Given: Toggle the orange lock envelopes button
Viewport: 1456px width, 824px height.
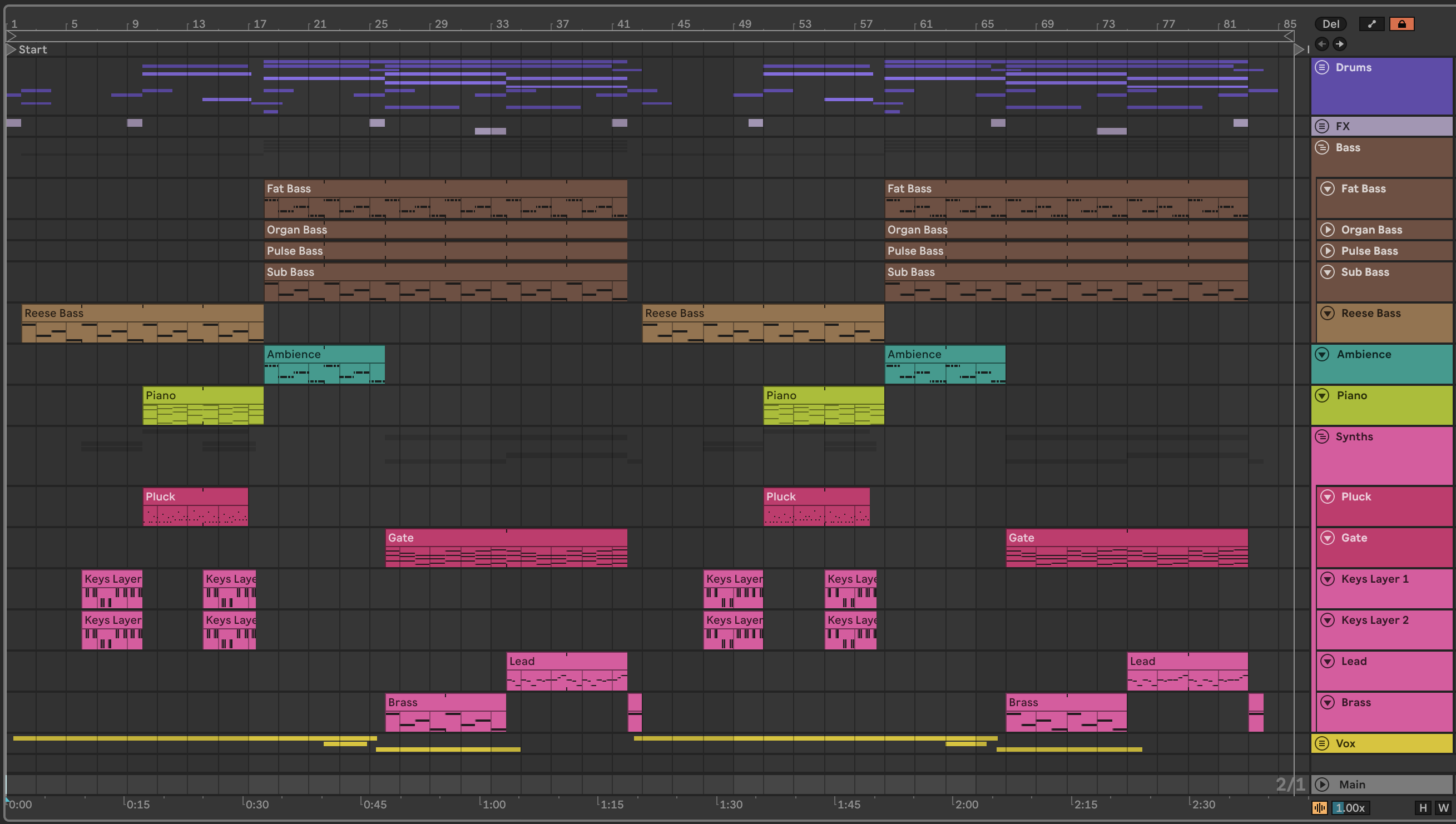Looking at the screenshot, I should (x=1401, y=24).
